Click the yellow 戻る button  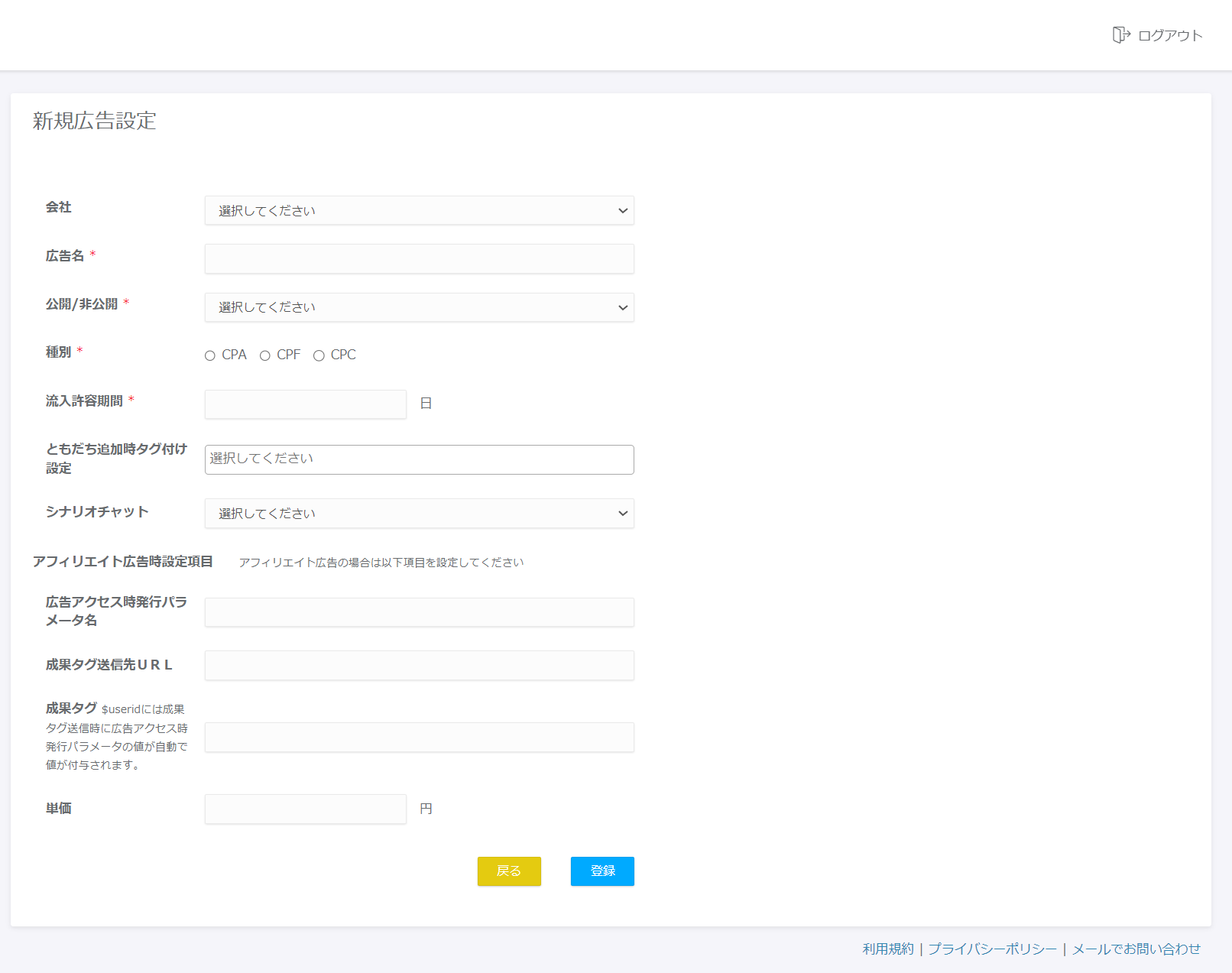click(509, 871)
